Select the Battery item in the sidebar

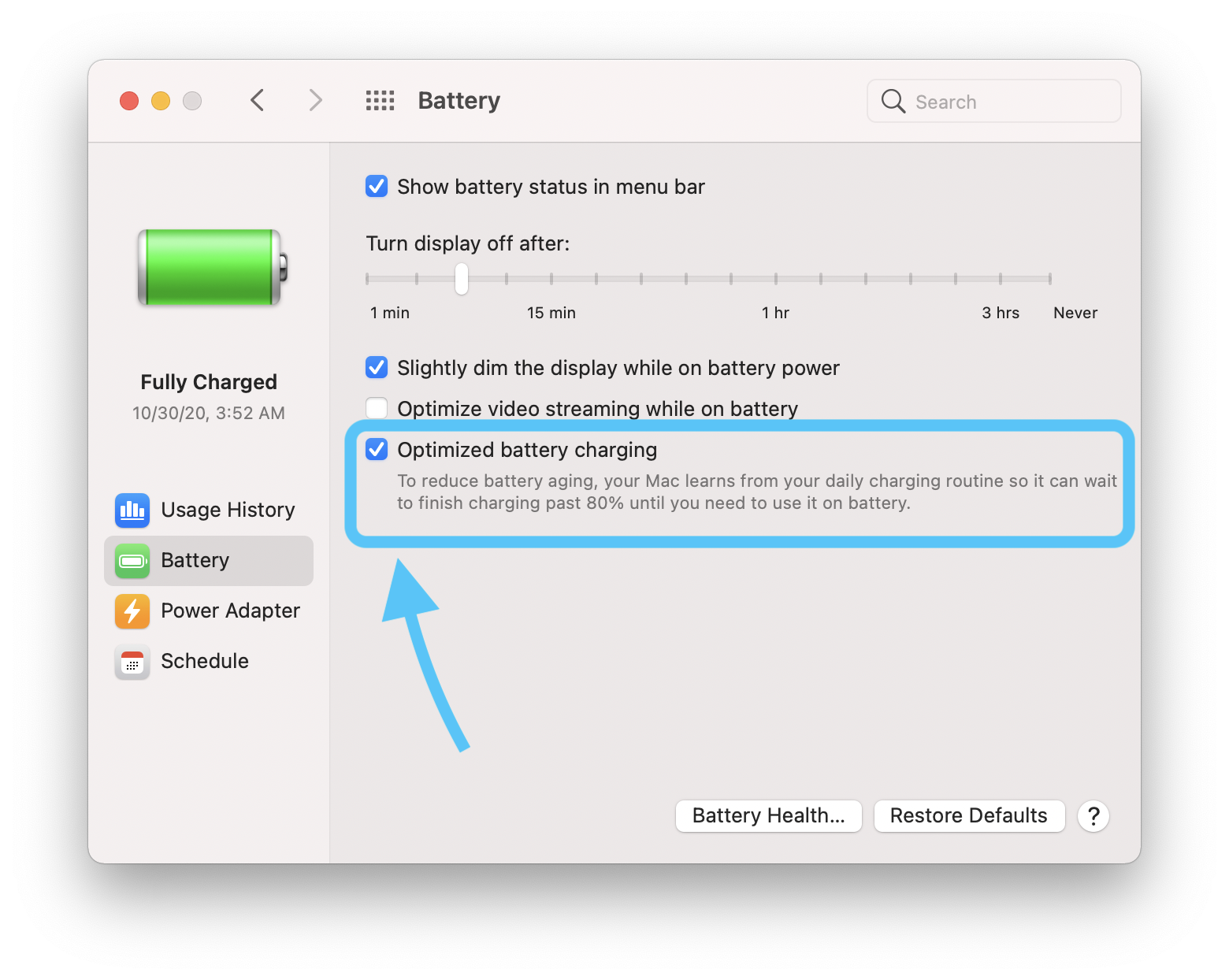coord(195,560)
